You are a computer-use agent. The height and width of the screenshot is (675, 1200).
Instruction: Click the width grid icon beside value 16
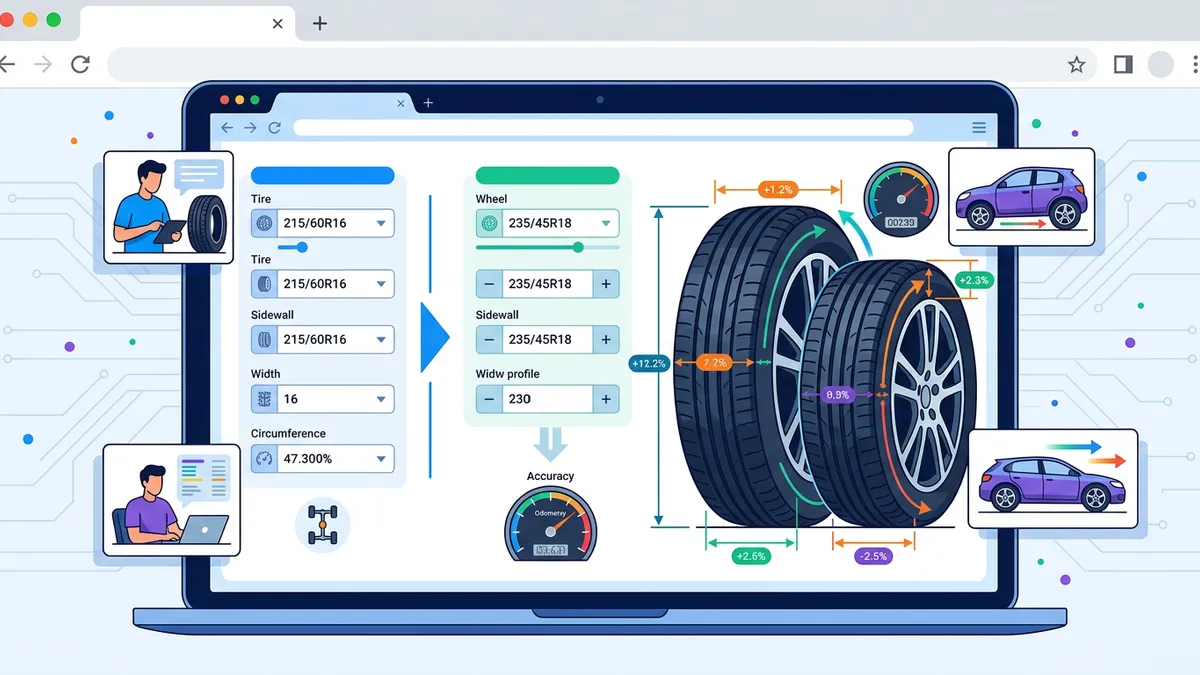262,399
